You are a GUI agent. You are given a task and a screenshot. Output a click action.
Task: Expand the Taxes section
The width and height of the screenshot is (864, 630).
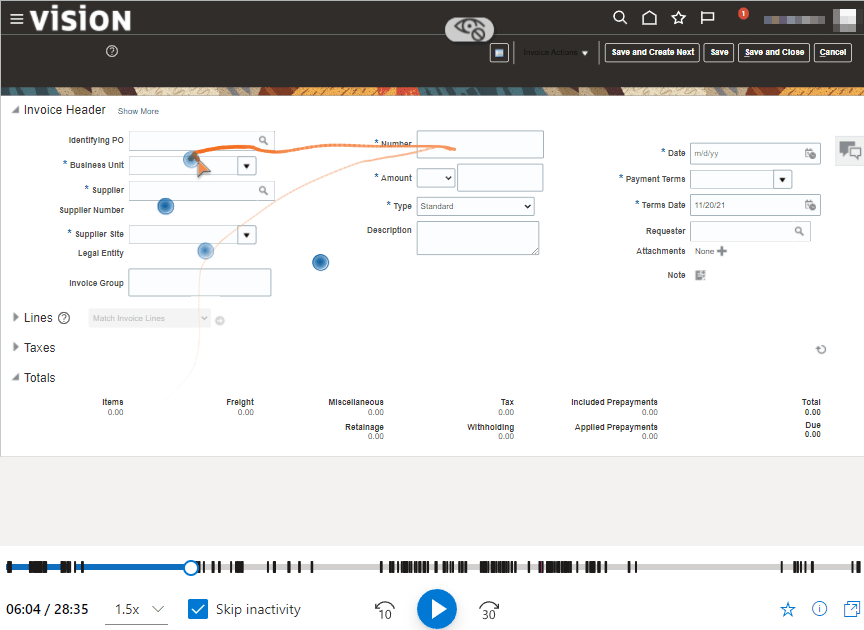click(16, 347)
